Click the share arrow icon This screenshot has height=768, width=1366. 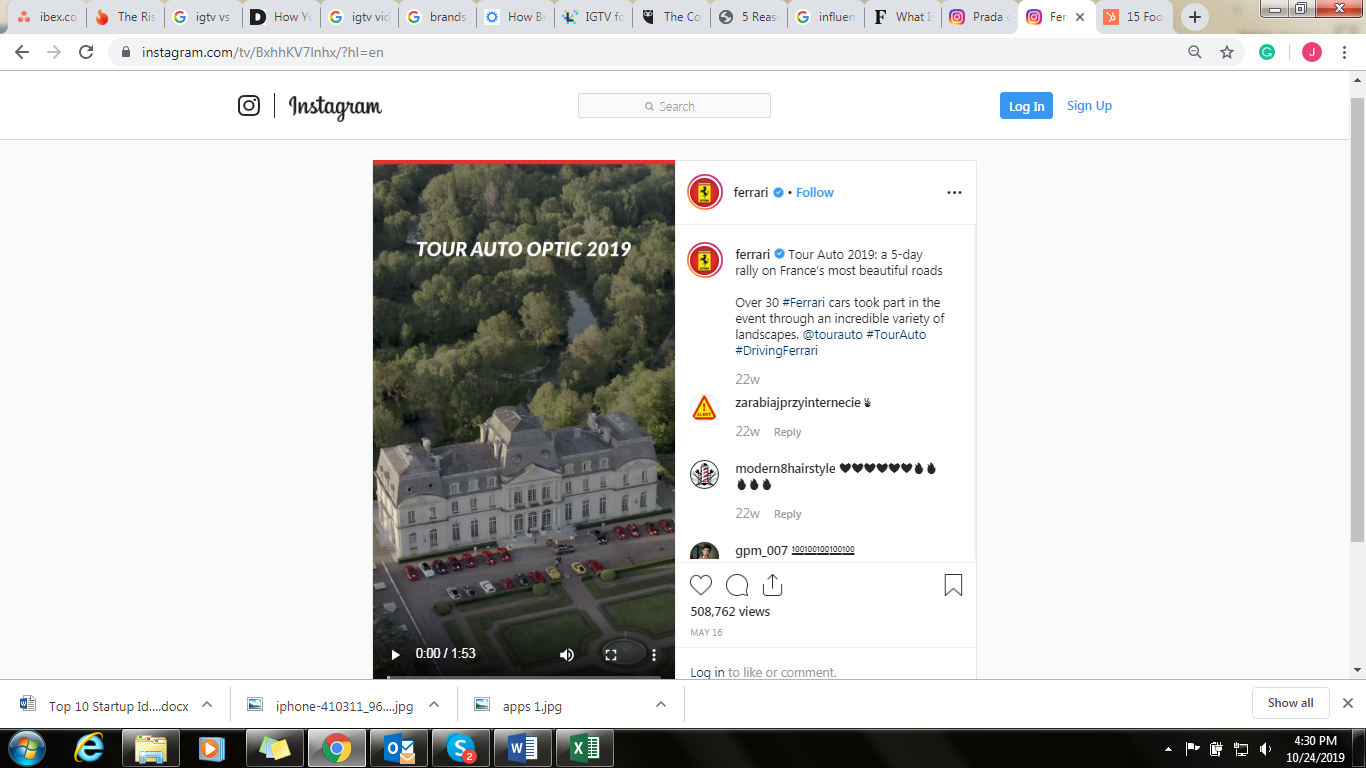point(772,585)
